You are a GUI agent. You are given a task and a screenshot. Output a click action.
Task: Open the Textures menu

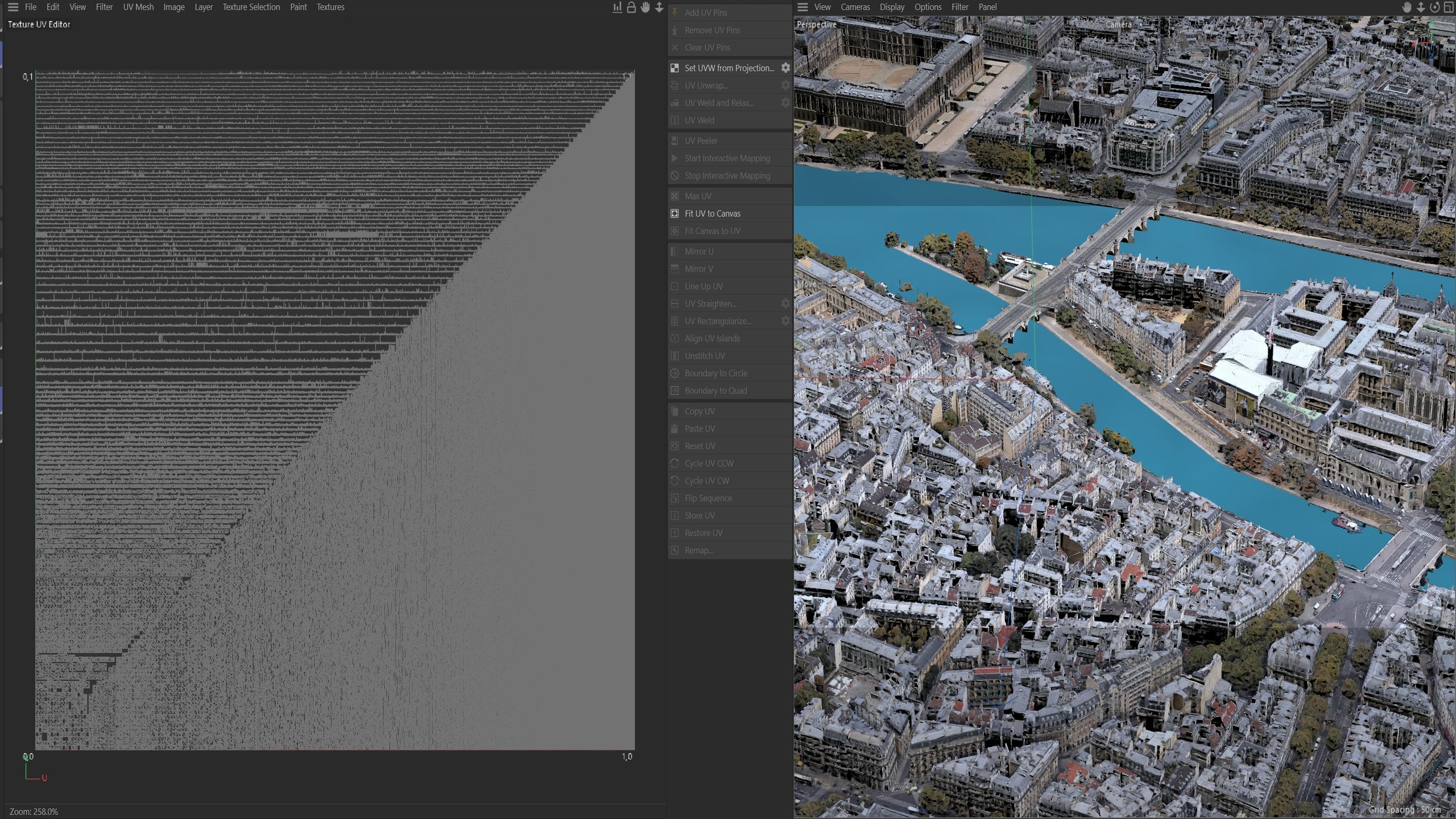click(330, 7)
